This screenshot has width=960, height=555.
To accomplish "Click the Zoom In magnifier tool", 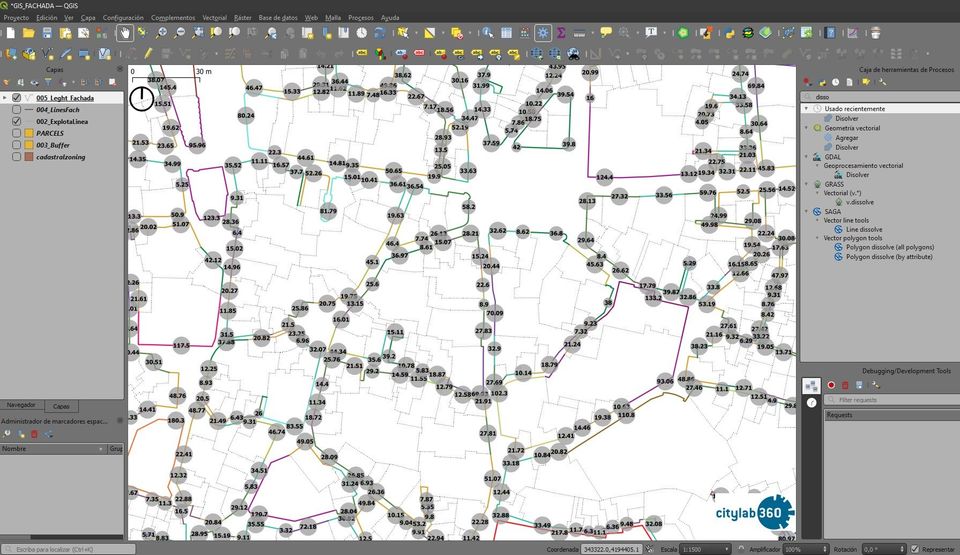I will tap(163, 33).
